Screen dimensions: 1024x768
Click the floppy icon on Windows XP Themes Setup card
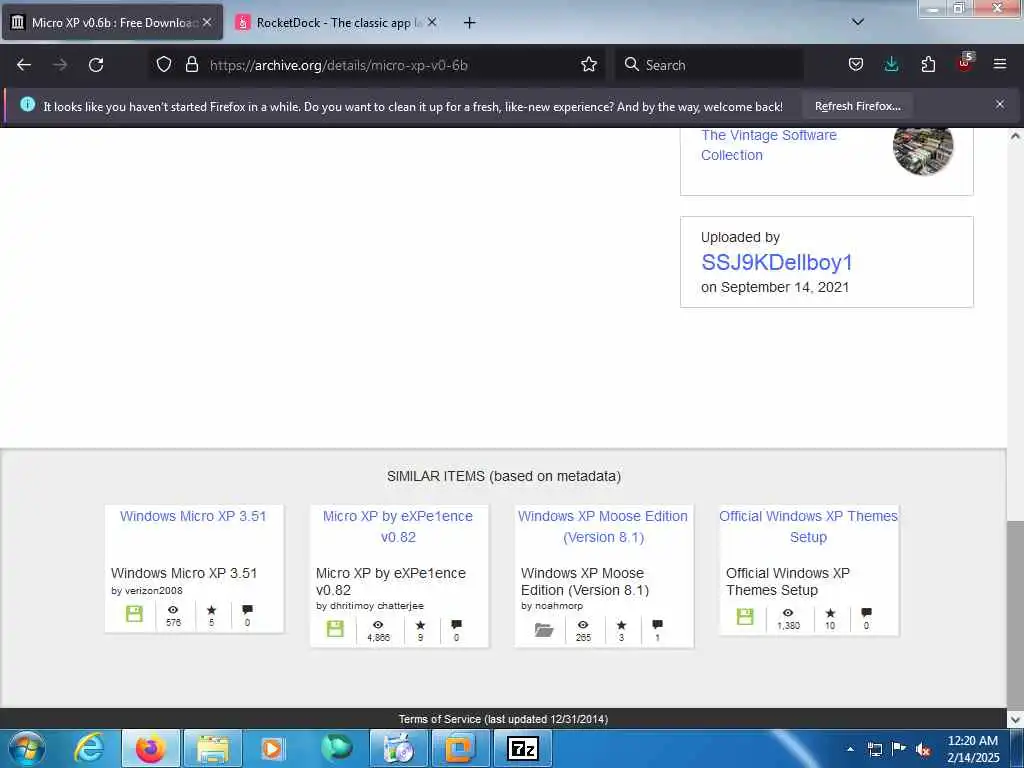(745, 616)
